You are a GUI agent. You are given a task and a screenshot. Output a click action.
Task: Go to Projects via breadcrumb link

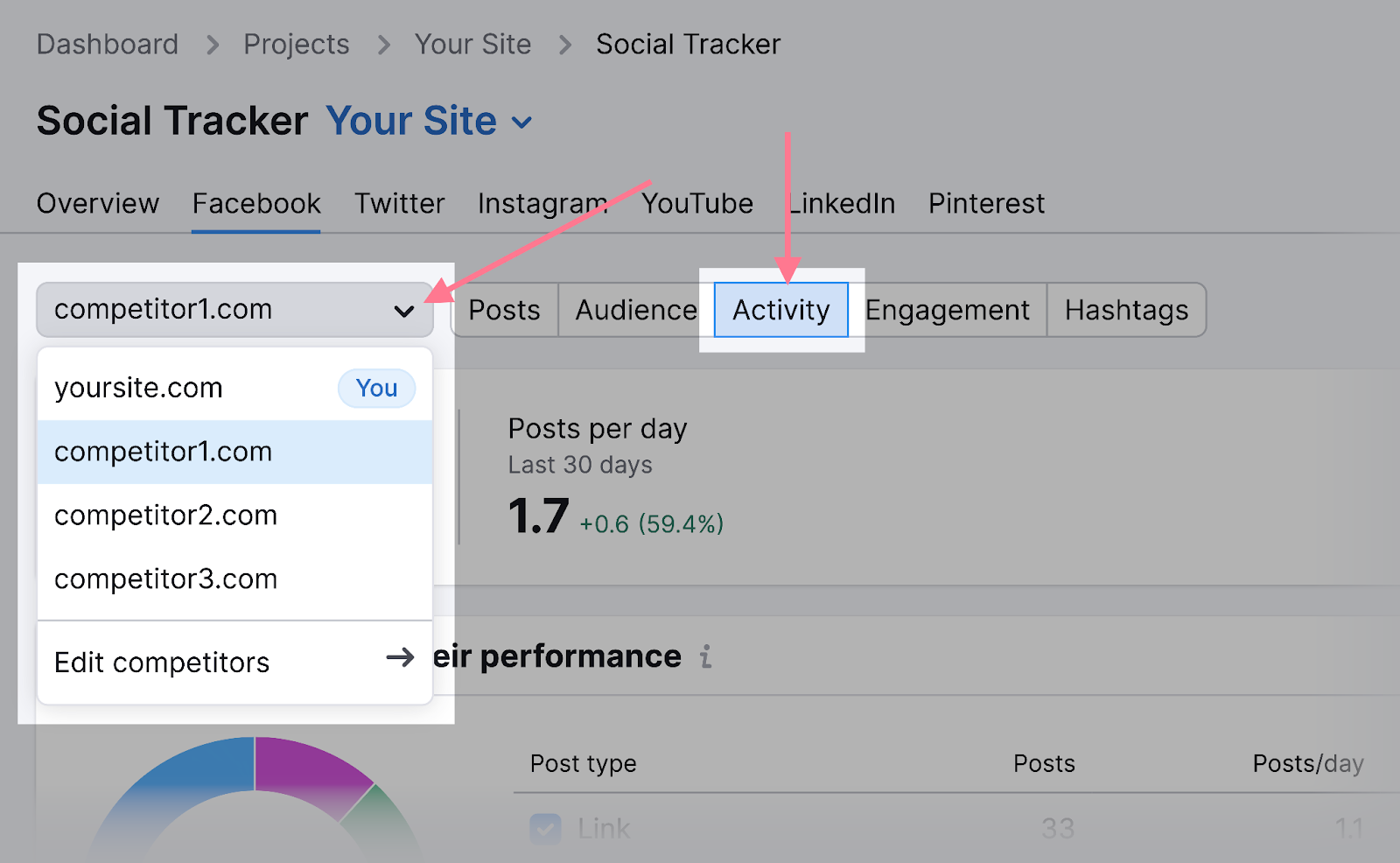point(296,45)
